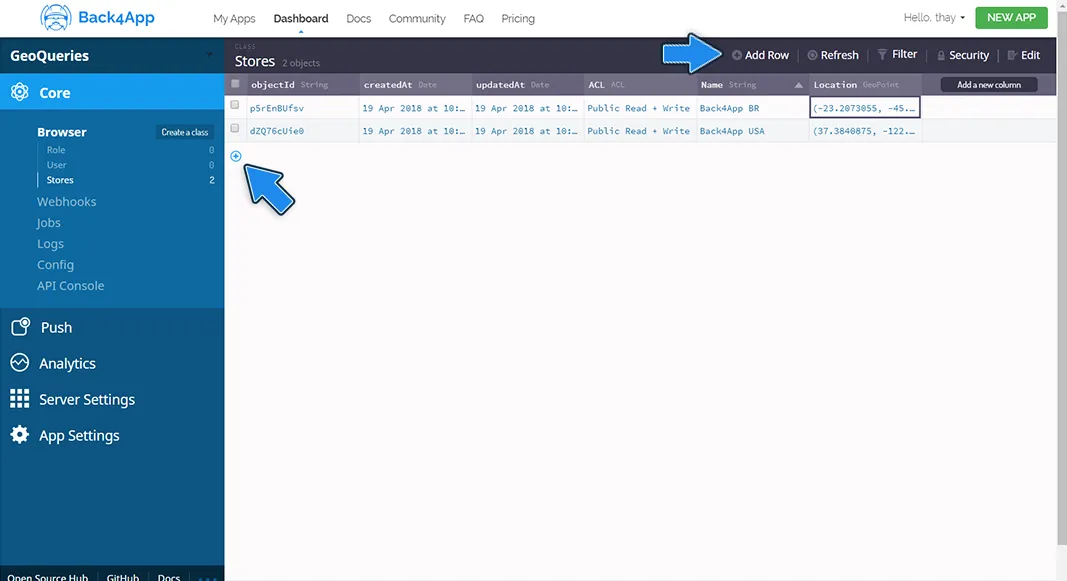This screenshot has height=581, width=1067.
Task: Open the Analytics icon
Action: tap(20, 363)
